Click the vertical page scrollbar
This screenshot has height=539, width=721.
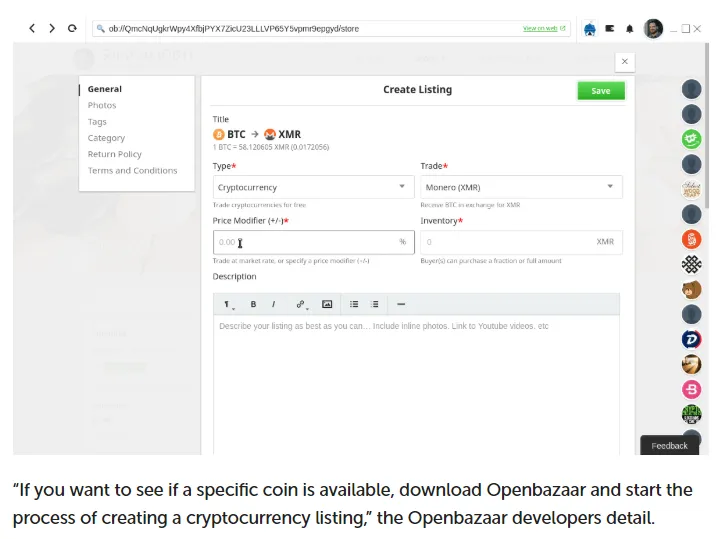[x=706, y=124]
